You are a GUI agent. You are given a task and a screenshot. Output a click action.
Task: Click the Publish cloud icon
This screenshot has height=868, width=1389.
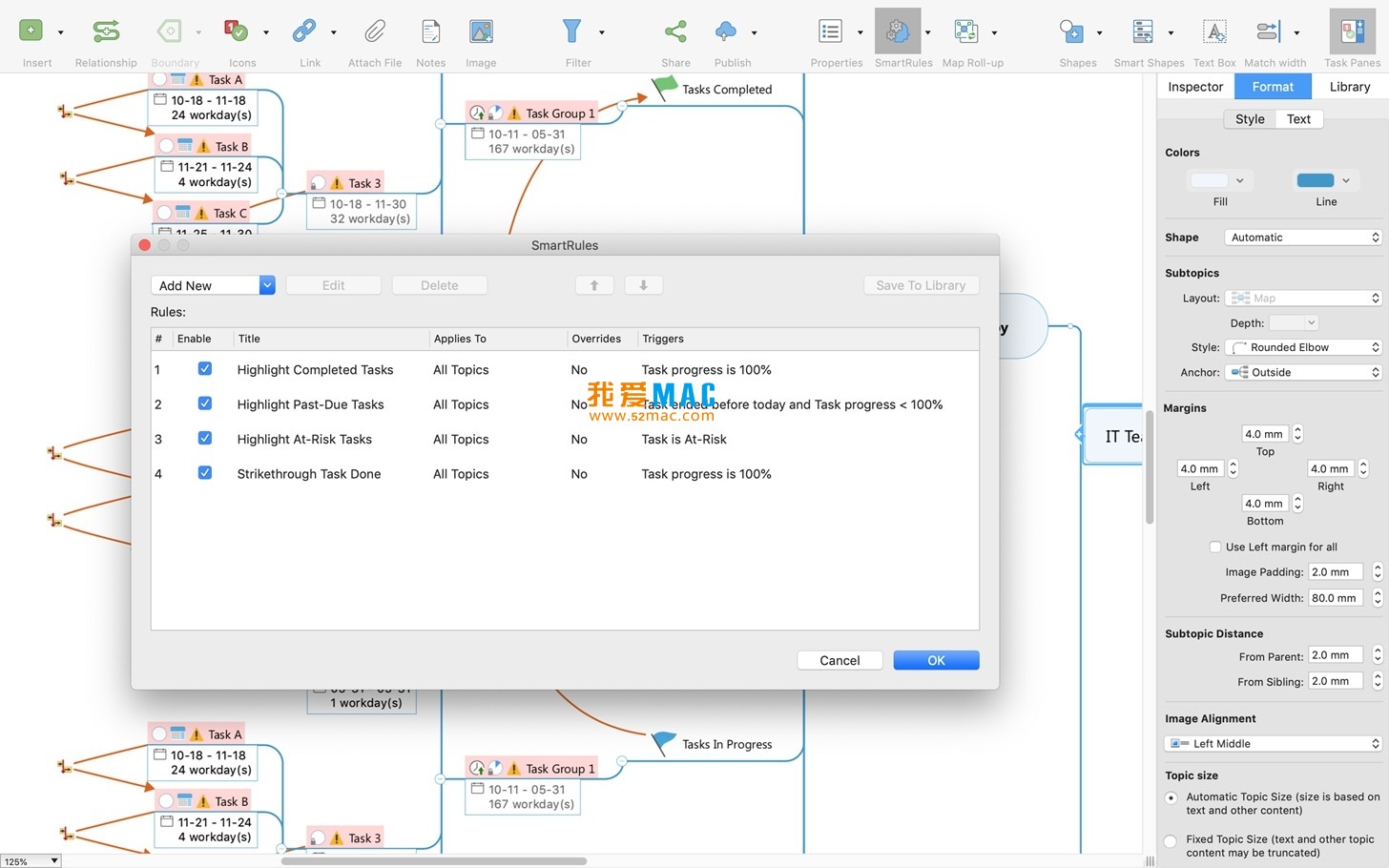[726, 31]
